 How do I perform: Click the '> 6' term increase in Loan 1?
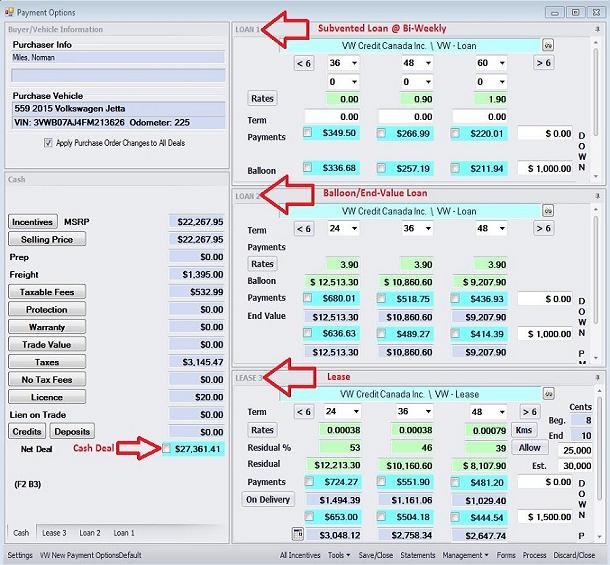(x=543, y=63)
